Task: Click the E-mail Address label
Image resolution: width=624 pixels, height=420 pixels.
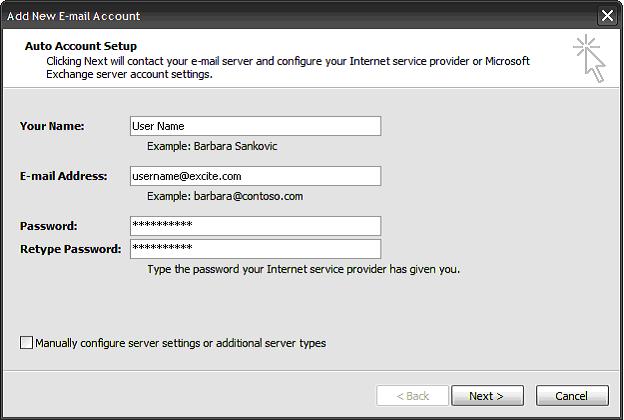Action: point(63,176)
